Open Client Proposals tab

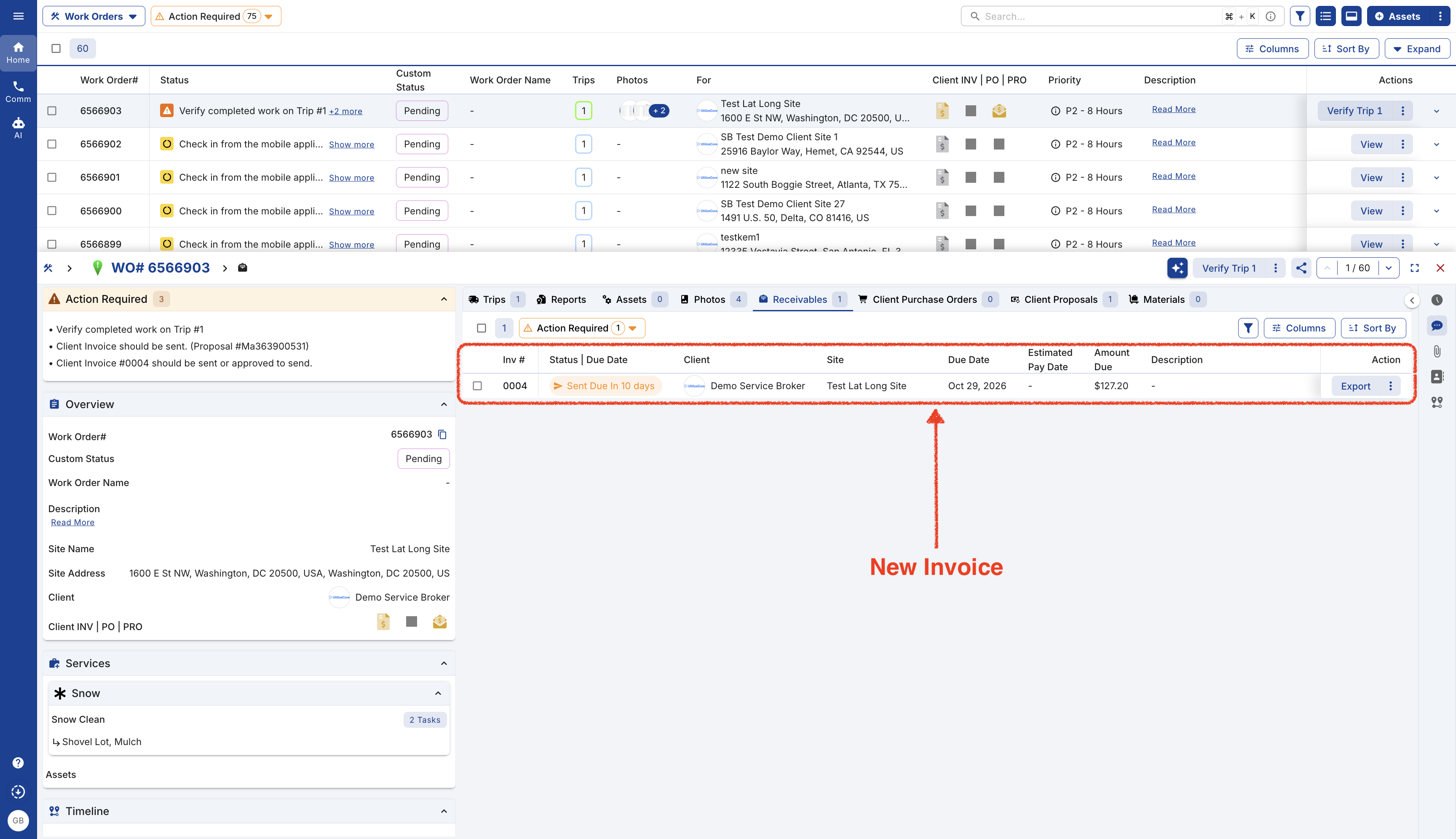pos(1063,299)
